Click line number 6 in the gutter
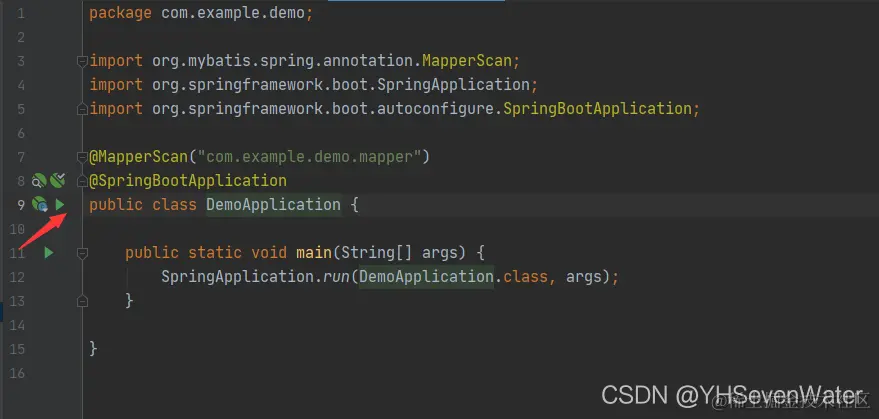Screen dimensions: 879x419 21,133
